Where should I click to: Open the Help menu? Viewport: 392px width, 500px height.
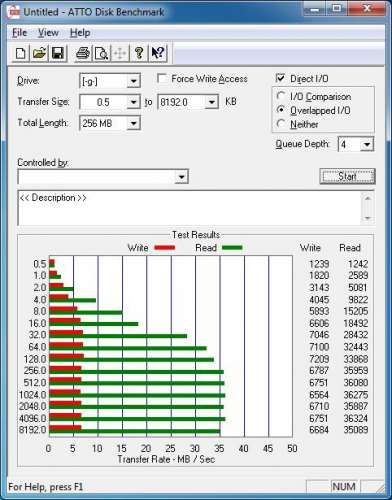tap(80, 33)
